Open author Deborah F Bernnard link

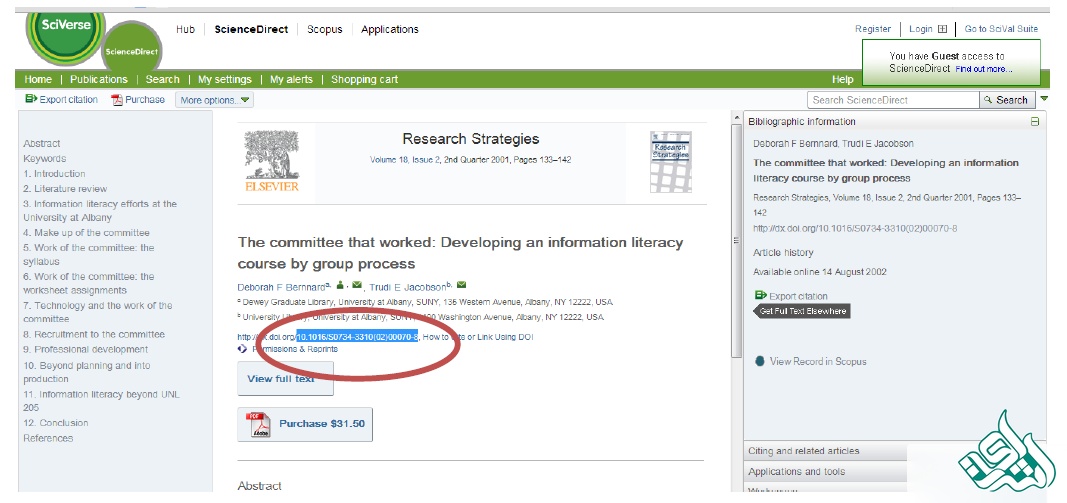tap(281, 287)
